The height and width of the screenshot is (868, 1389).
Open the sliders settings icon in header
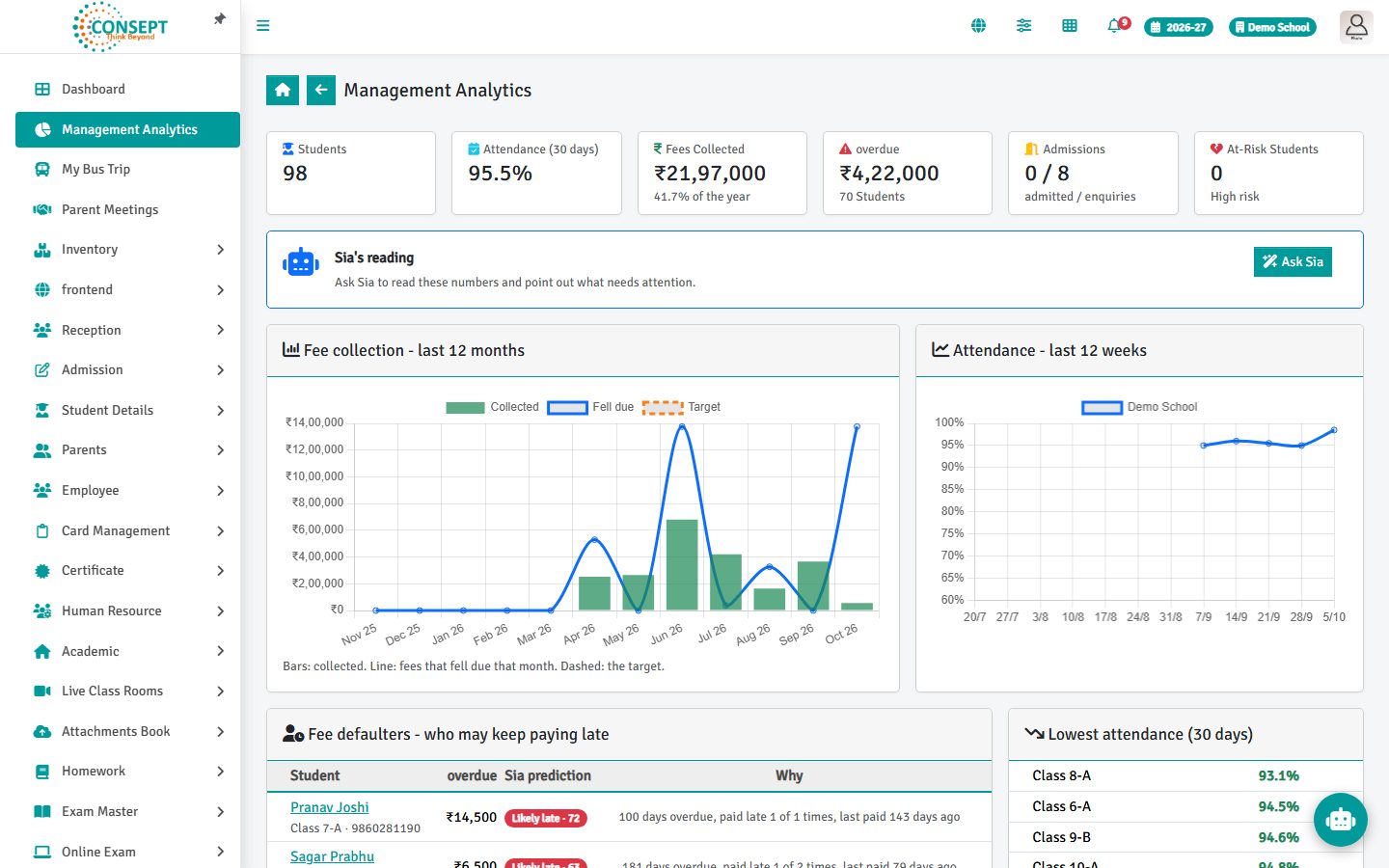1023,26
